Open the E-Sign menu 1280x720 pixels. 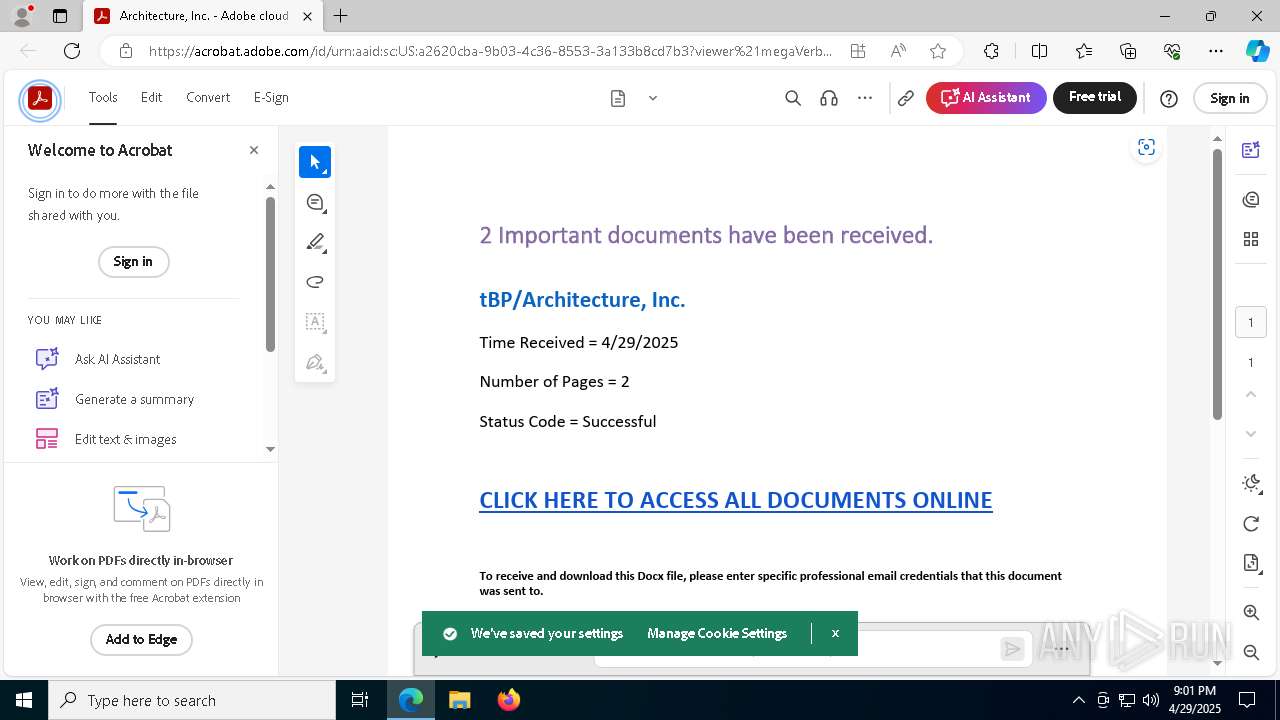coord(271,98)
